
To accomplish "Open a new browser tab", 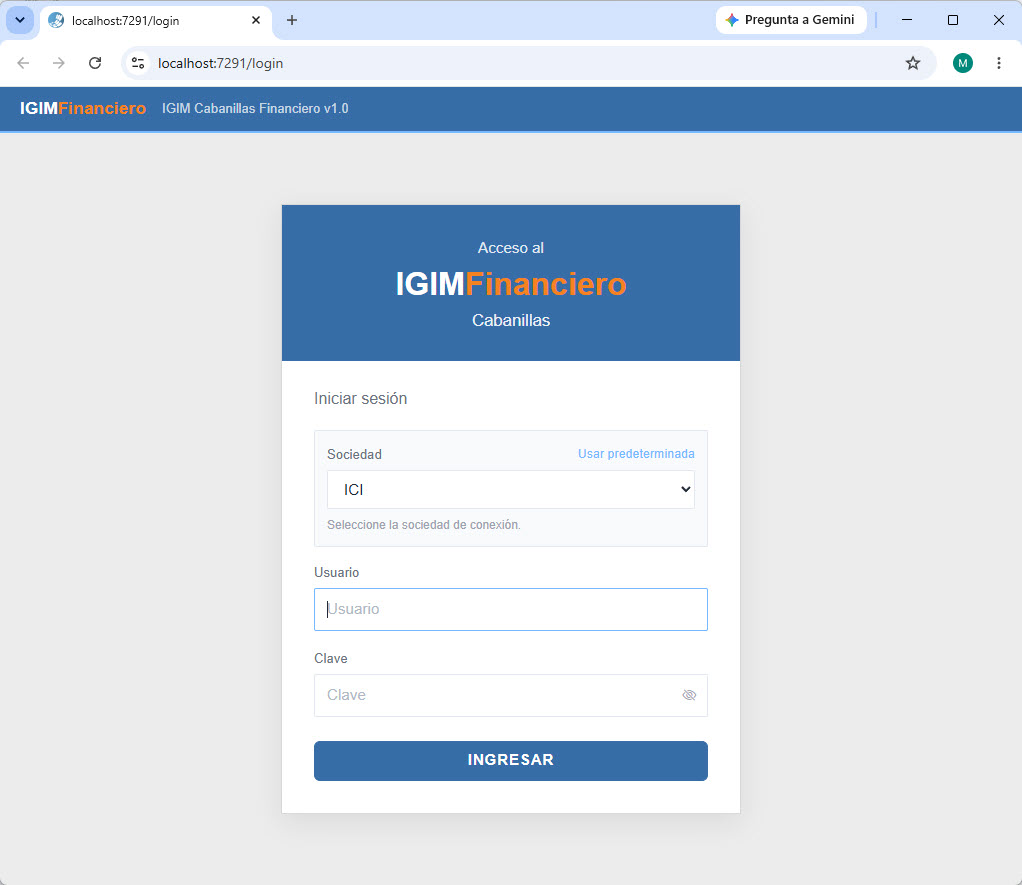I will coord(292,20).
